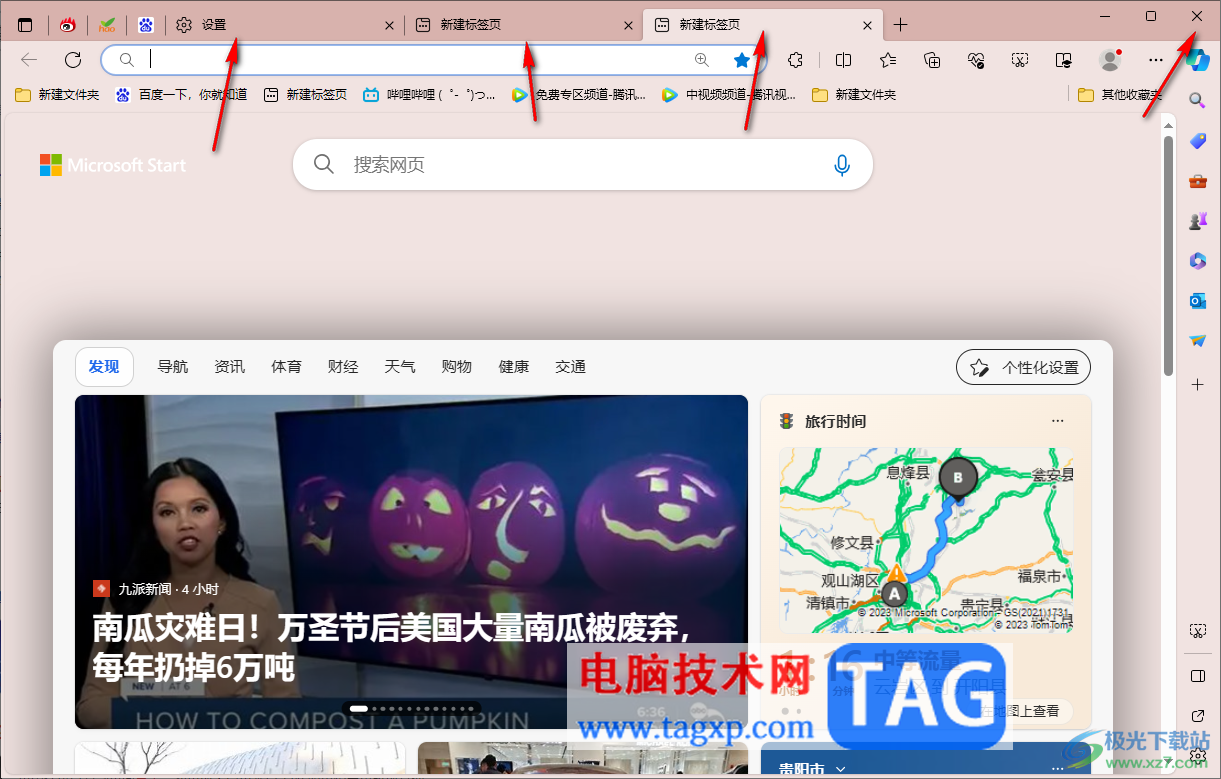Screen dimensions: 1221x779
Task: Select the 交通 feed tab
Action: [571, 367]
